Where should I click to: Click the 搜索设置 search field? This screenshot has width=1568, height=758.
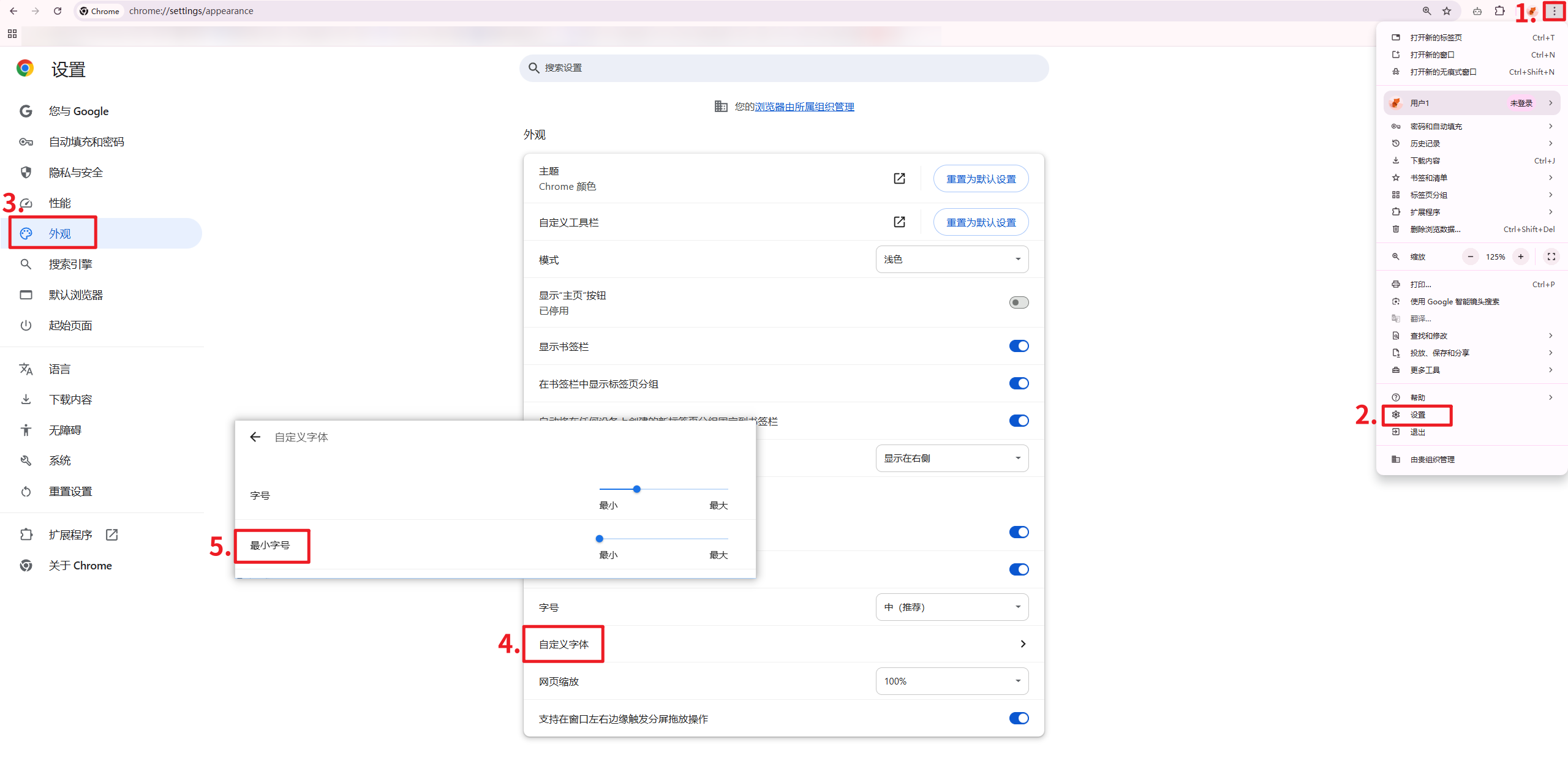(x=784, y=68)
